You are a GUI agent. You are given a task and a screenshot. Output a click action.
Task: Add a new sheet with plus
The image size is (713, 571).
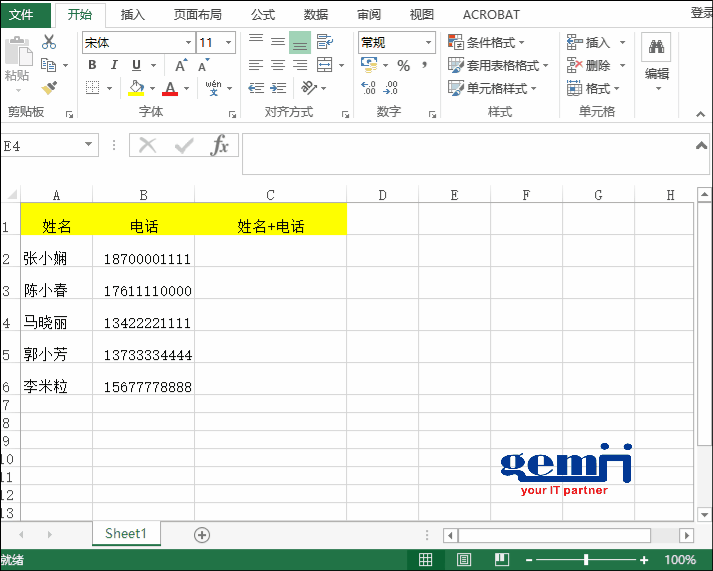202,535
